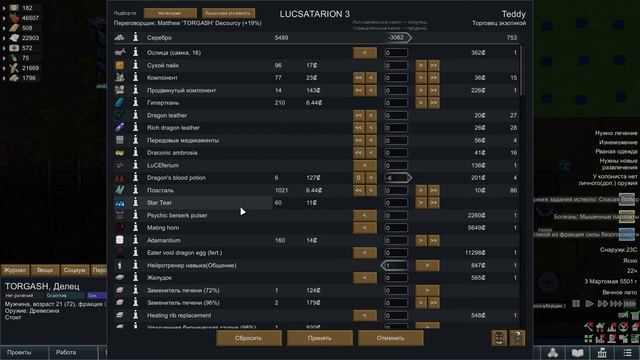Show info for Psychic berserk pulser
The image size is (640, 360).
136,215
